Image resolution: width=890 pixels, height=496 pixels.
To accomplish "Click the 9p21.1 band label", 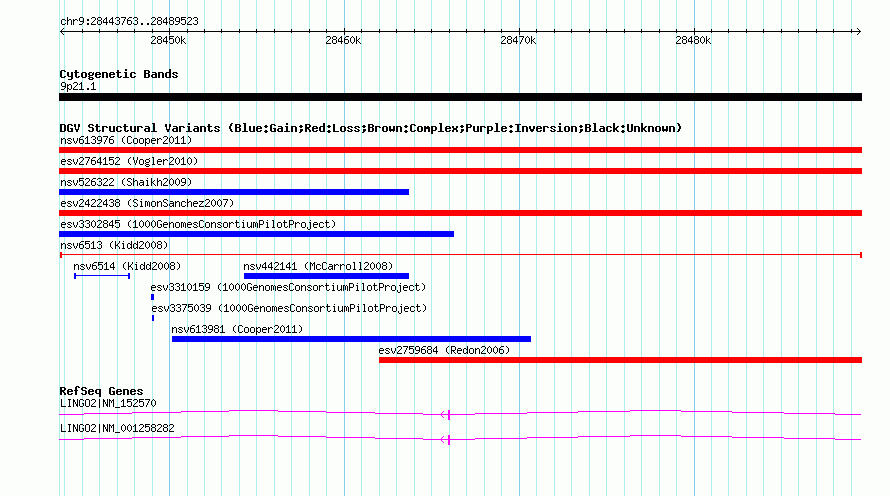I will click(x=78, y=86).
